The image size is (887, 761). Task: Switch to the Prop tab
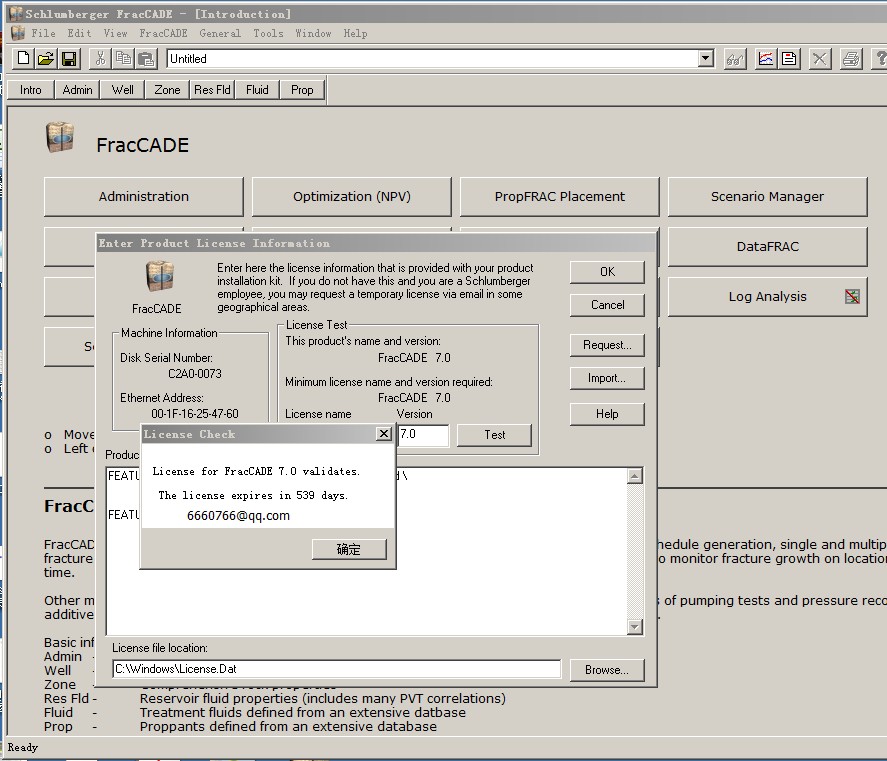[302, 90]
